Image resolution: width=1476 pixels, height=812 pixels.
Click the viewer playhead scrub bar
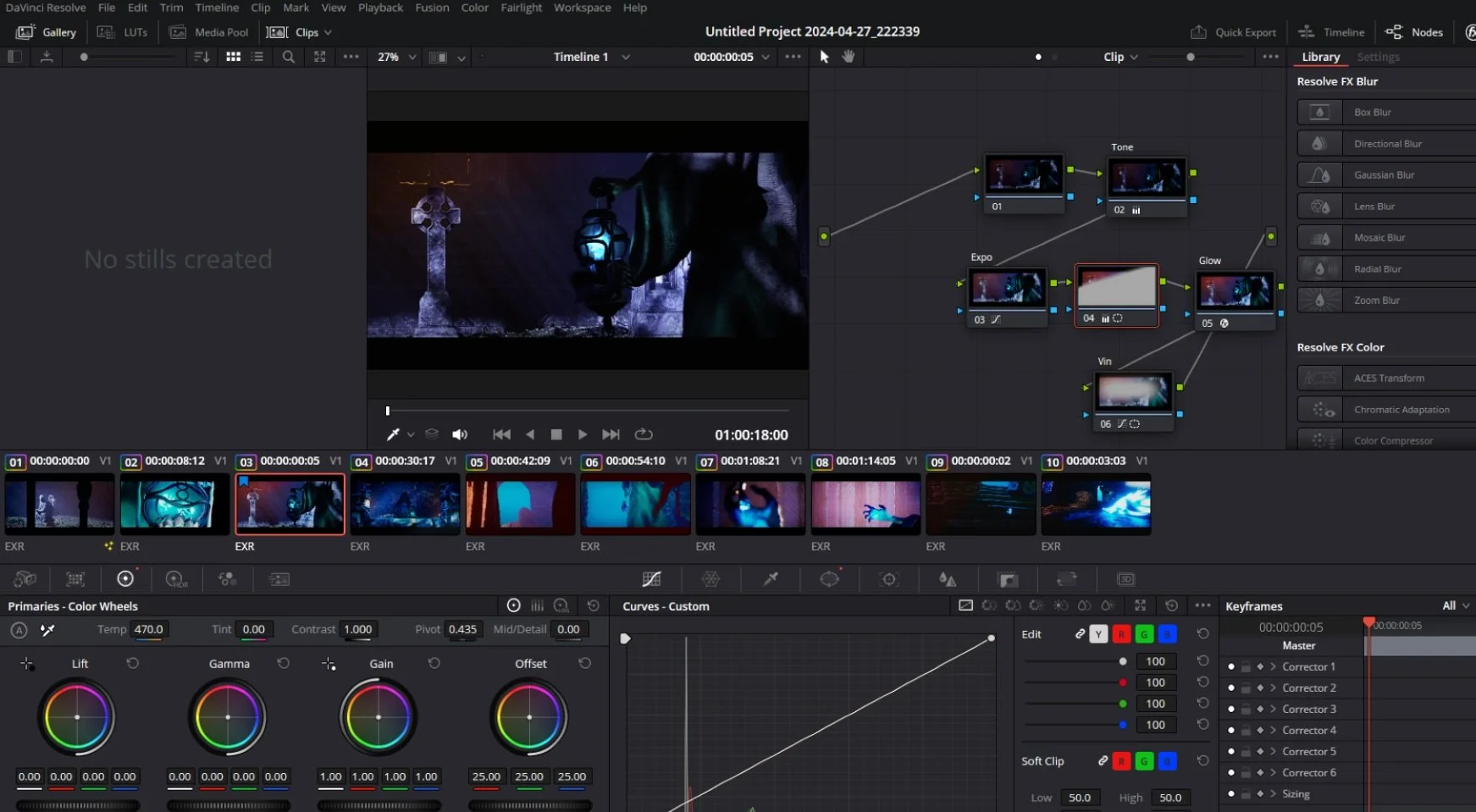point(588,411)
